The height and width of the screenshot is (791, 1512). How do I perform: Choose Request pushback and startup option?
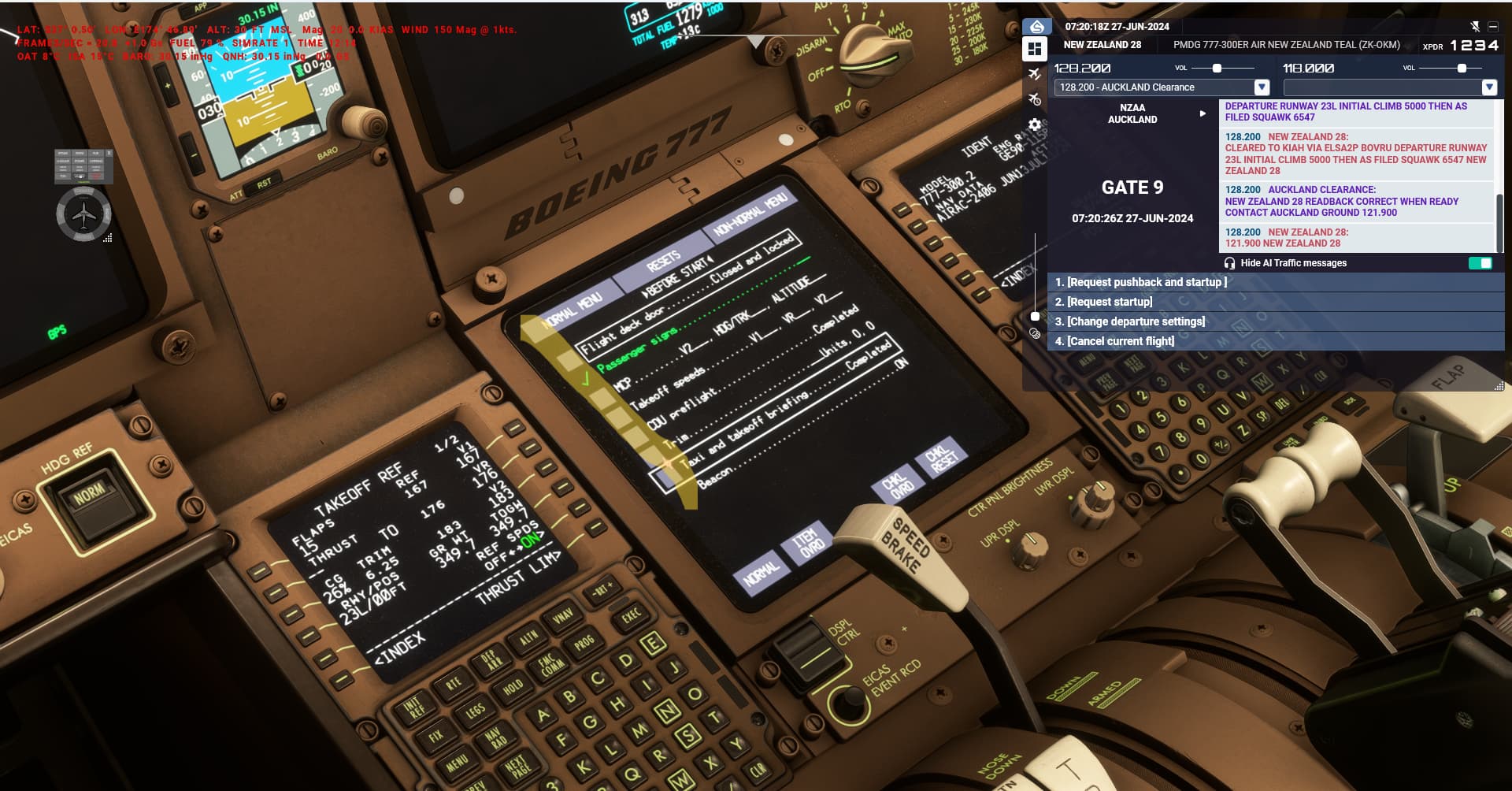(x=1276, y=282)
